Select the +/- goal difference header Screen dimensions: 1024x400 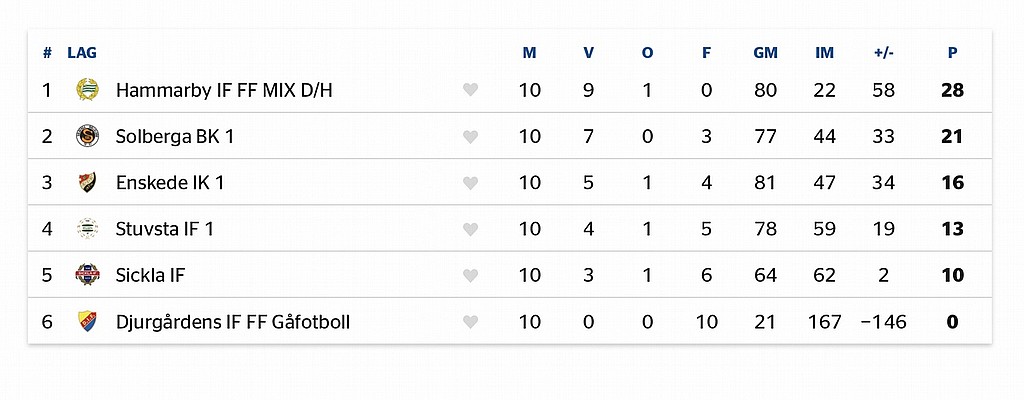[x=883, y=53]
